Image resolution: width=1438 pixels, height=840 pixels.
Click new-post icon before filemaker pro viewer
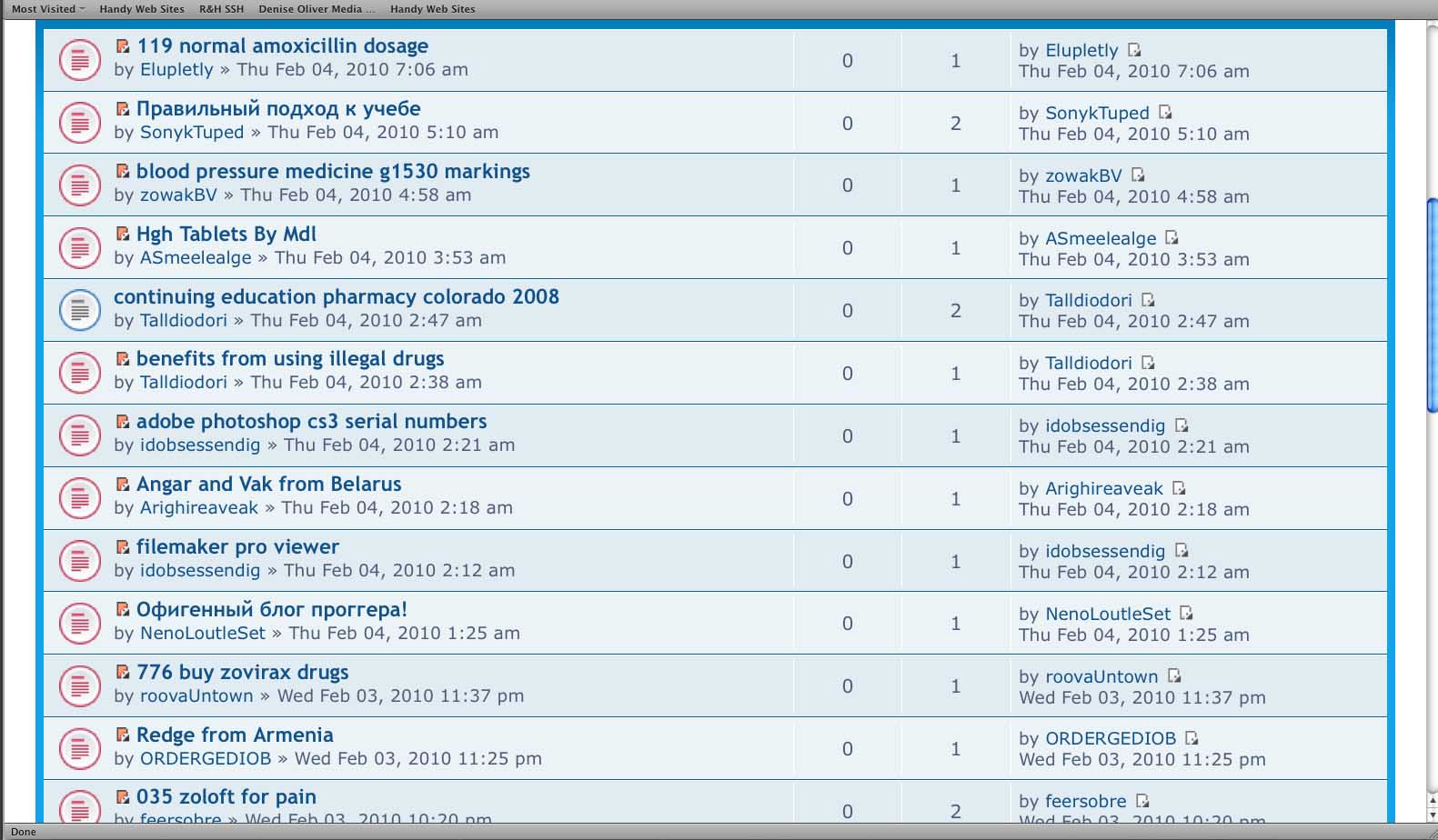(x=123, y=546)
